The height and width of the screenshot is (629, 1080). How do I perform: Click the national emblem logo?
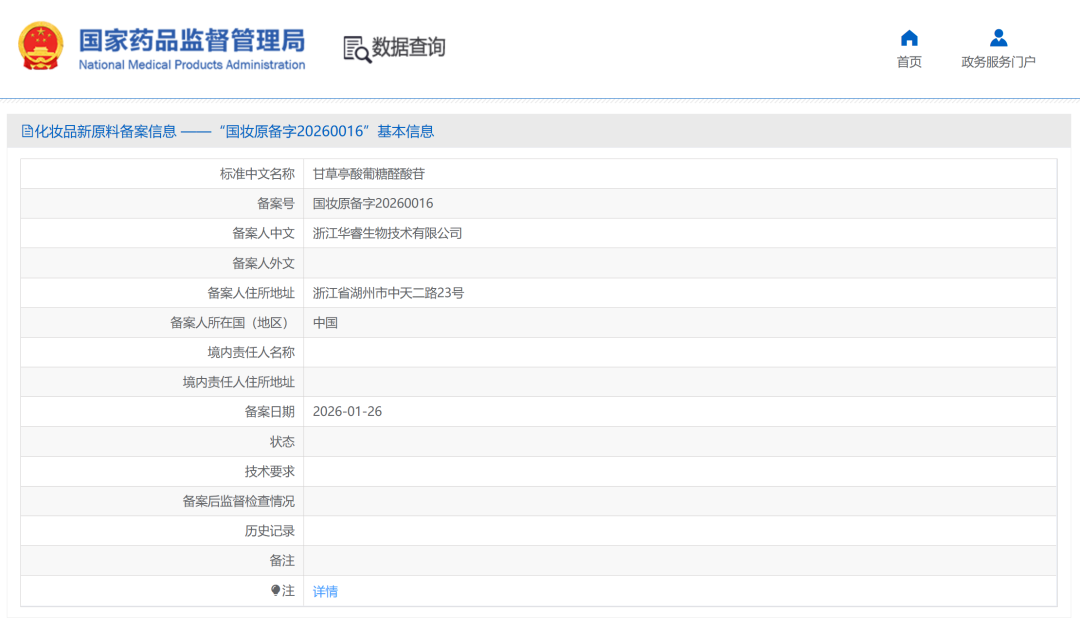(x=39, y=45)
